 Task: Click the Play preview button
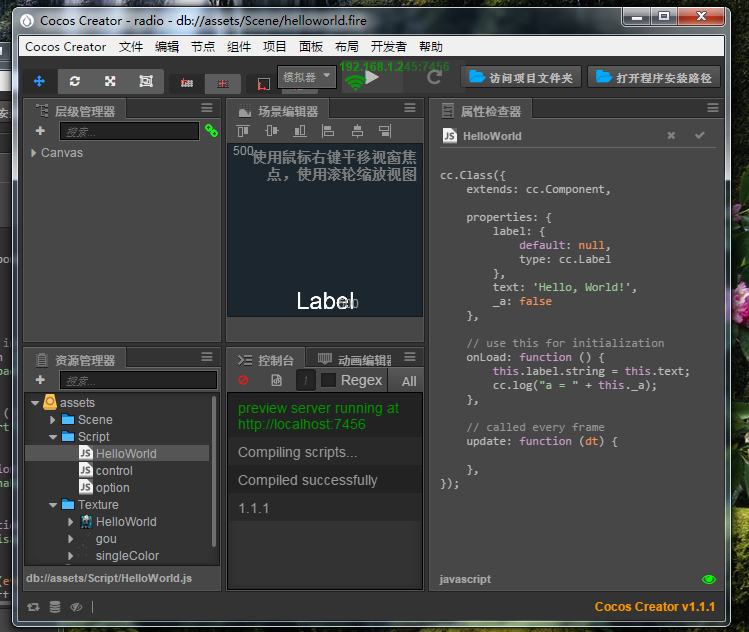(x=372, y=77)
